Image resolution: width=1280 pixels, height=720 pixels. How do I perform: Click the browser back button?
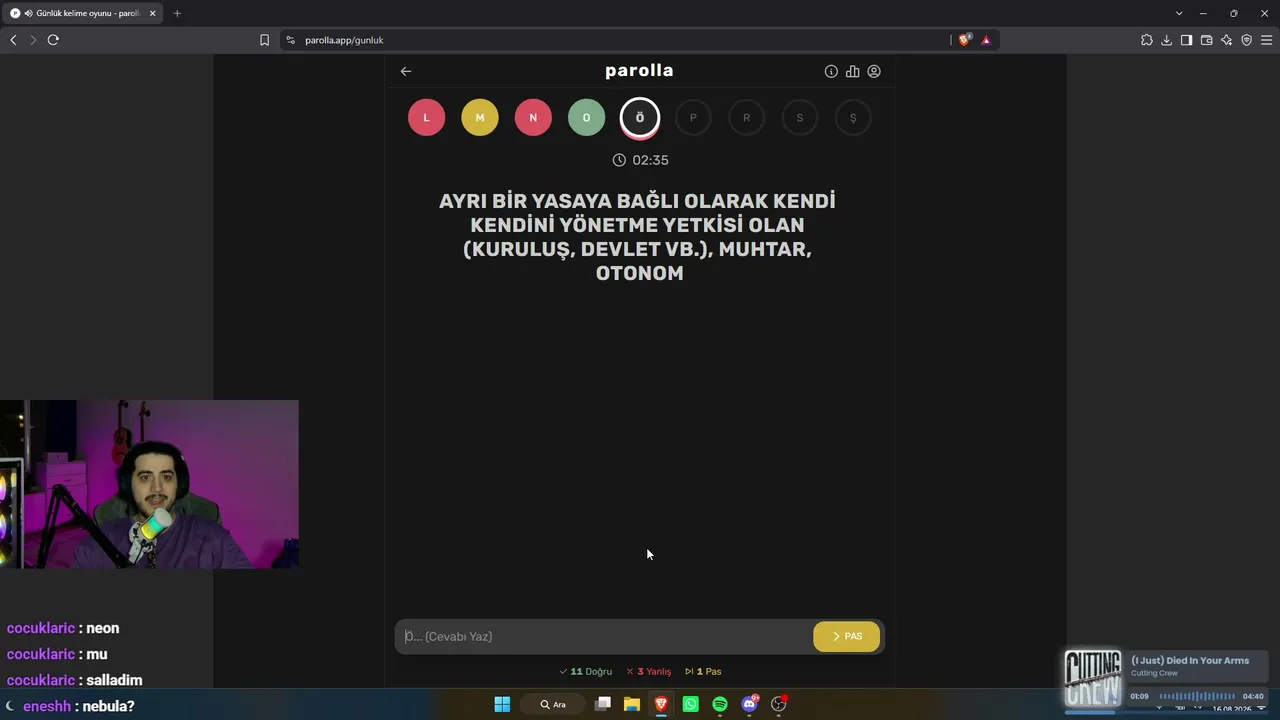pyautogui.click(x=13, y=40)
